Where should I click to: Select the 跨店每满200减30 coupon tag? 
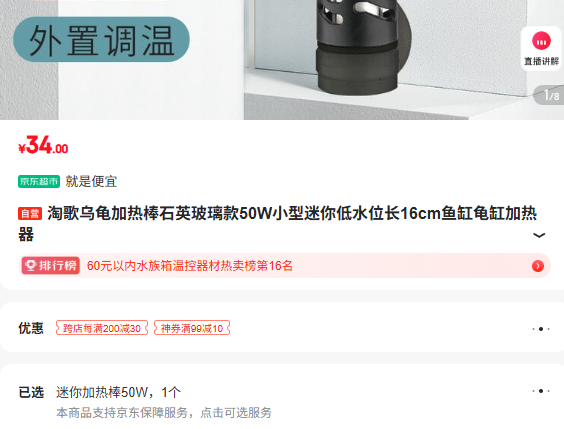click(102, 328)
